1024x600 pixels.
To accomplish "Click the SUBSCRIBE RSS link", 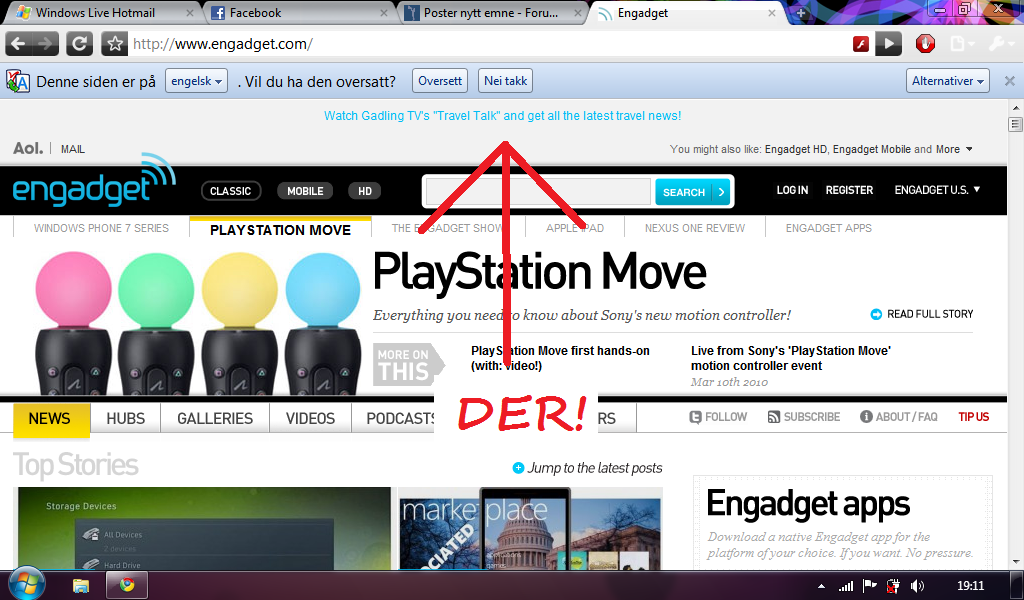I will [804, 417].
